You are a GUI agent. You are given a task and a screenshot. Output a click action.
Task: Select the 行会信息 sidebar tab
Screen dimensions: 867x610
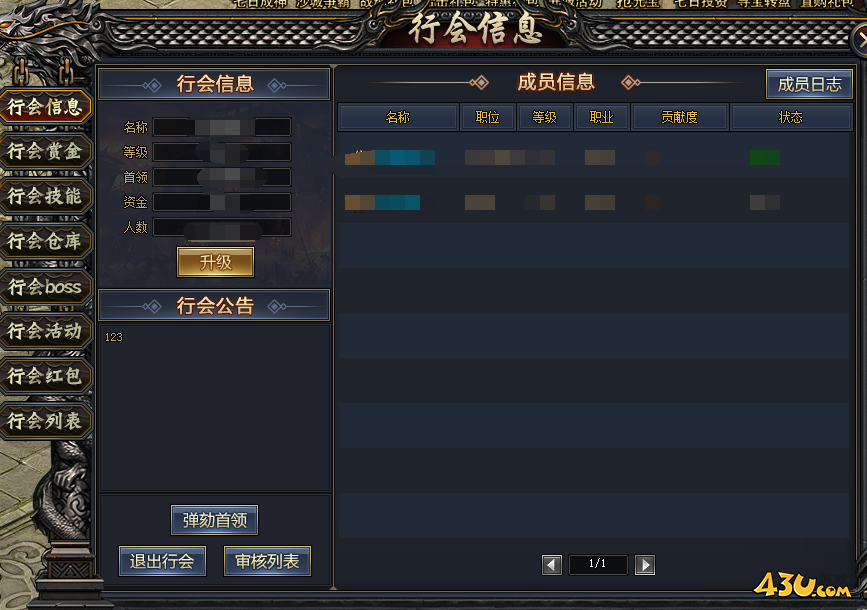tap(46, 106)
